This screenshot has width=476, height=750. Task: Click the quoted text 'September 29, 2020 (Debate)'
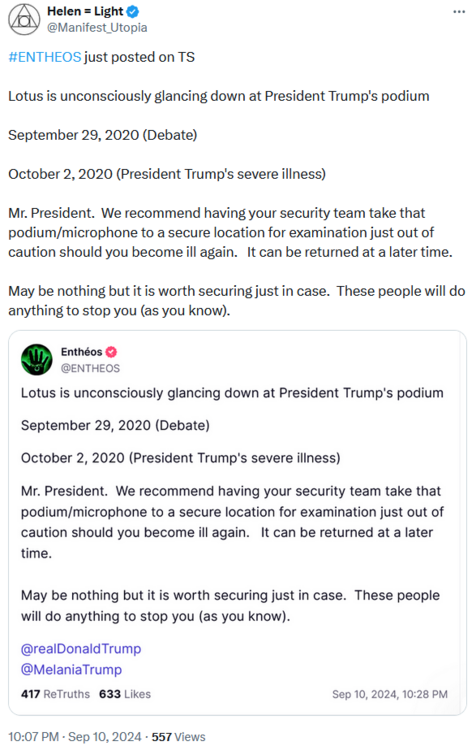(115, 425)
